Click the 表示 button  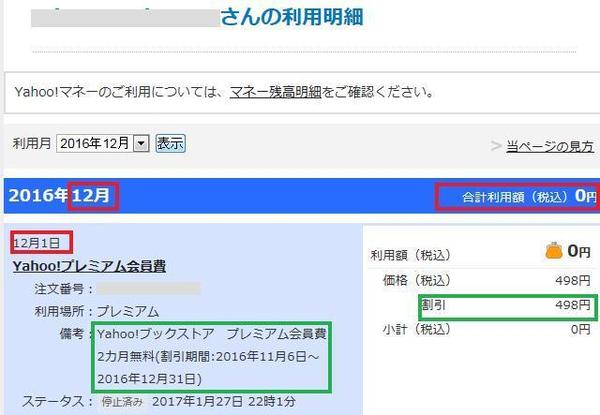171,144
